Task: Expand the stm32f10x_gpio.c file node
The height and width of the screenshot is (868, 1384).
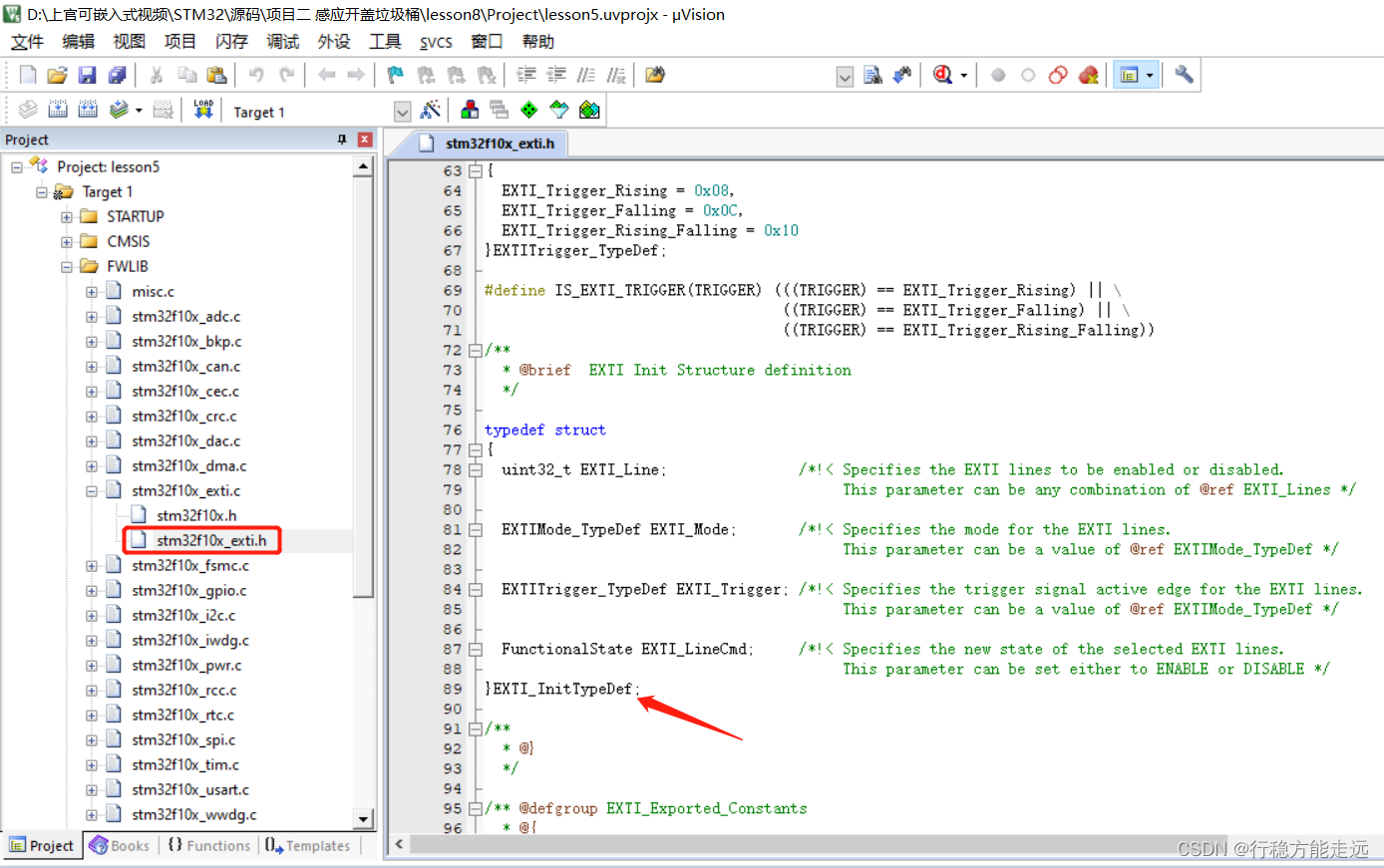Action: (92, 590)
